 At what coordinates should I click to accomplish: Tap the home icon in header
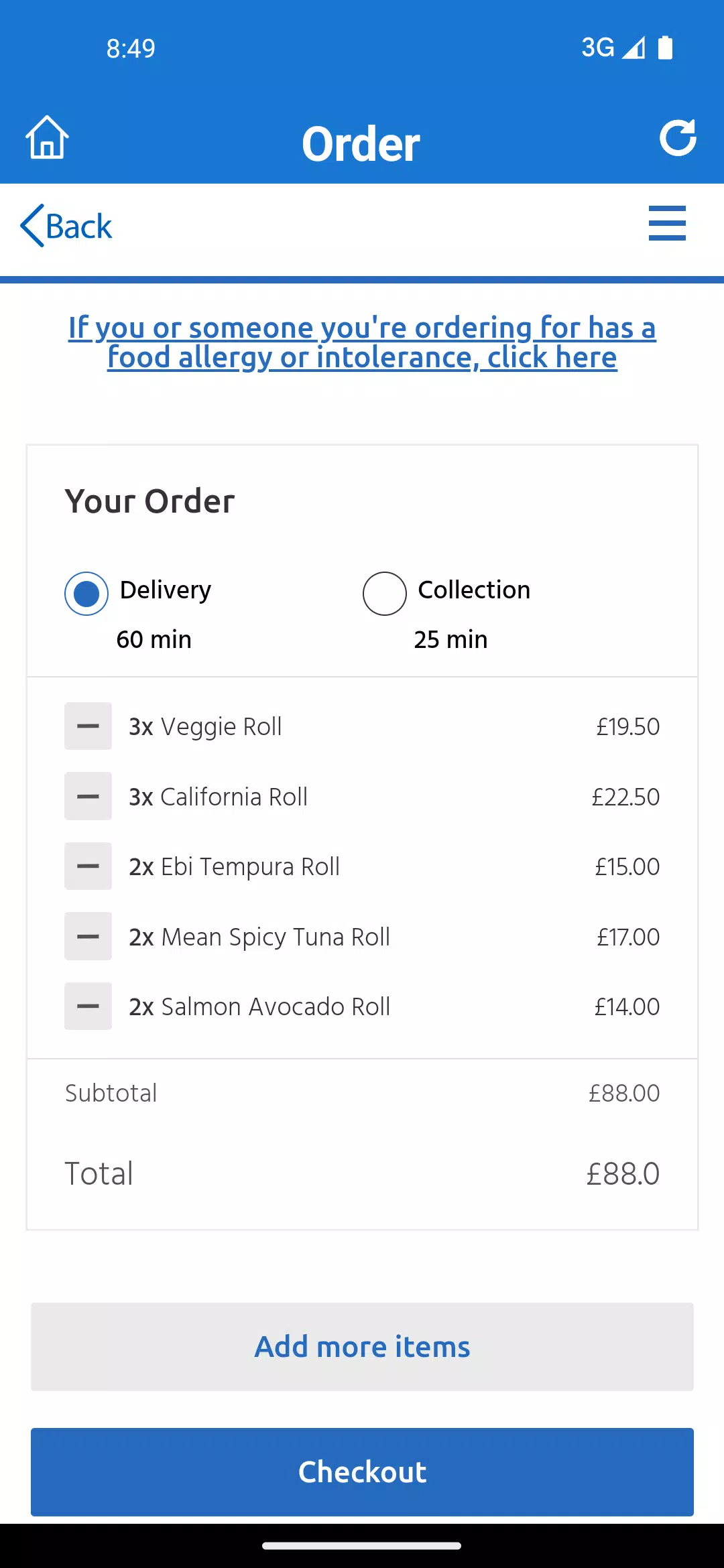pyautogui.click(x=47, y=137)
